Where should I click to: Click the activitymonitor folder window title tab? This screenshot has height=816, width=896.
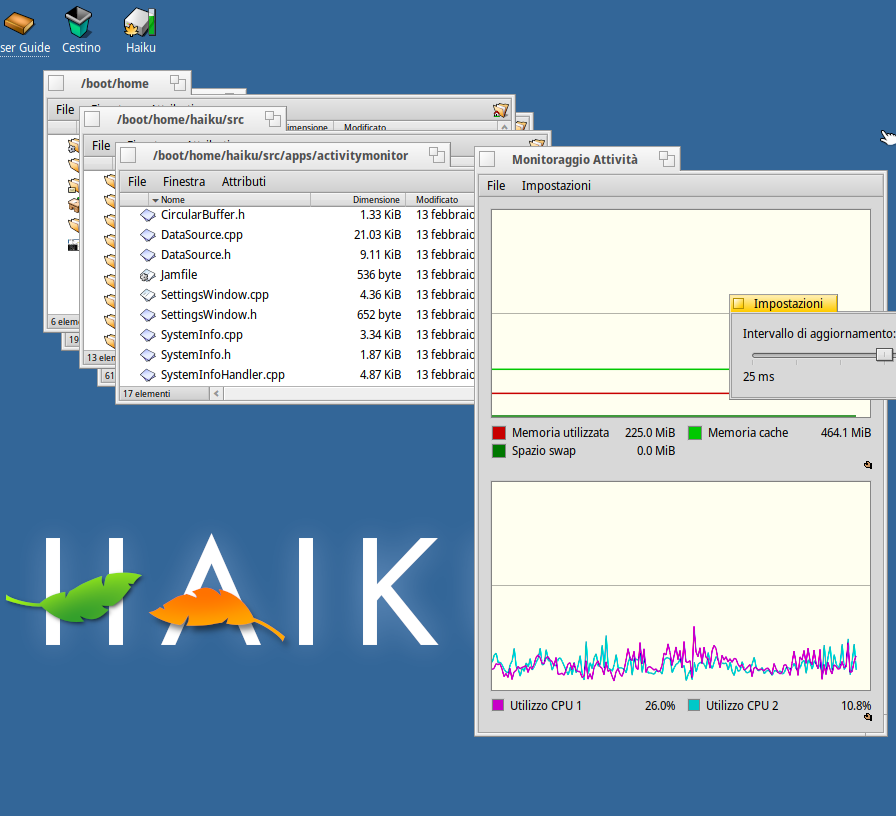click(x=281, y=155)
